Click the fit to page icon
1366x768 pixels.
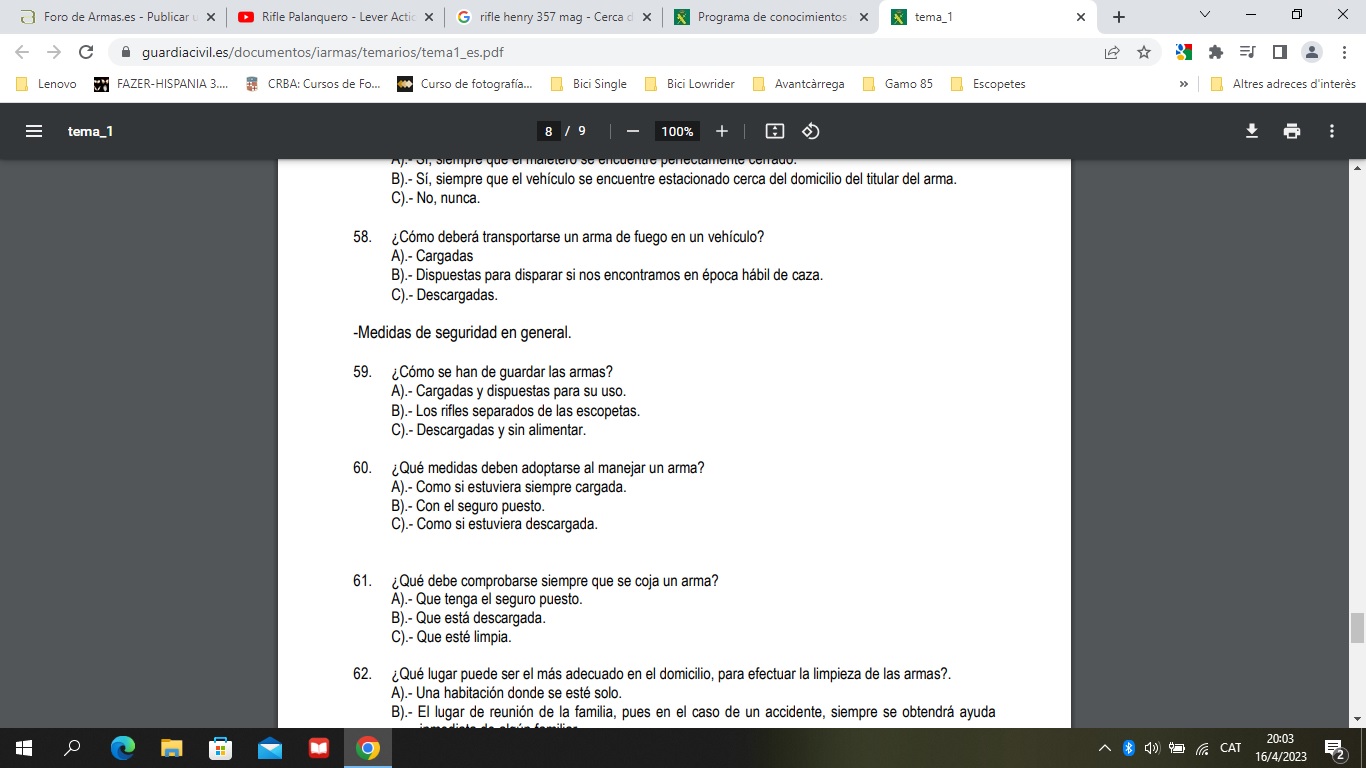click(x=774, y=131)
